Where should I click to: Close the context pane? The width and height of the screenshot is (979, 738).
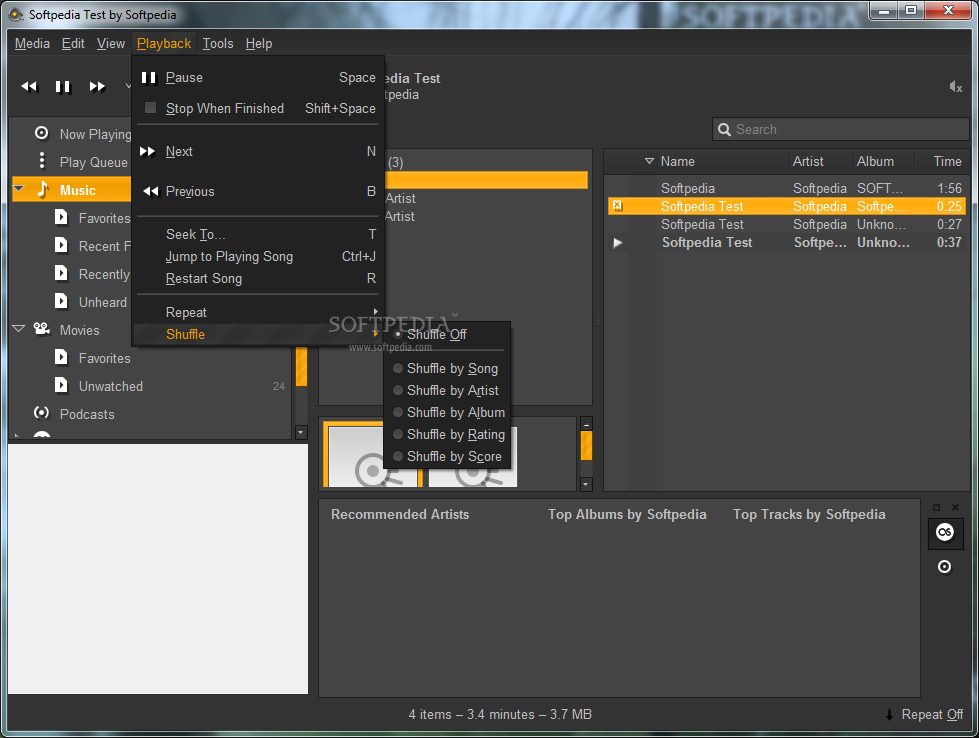point(955,507)
